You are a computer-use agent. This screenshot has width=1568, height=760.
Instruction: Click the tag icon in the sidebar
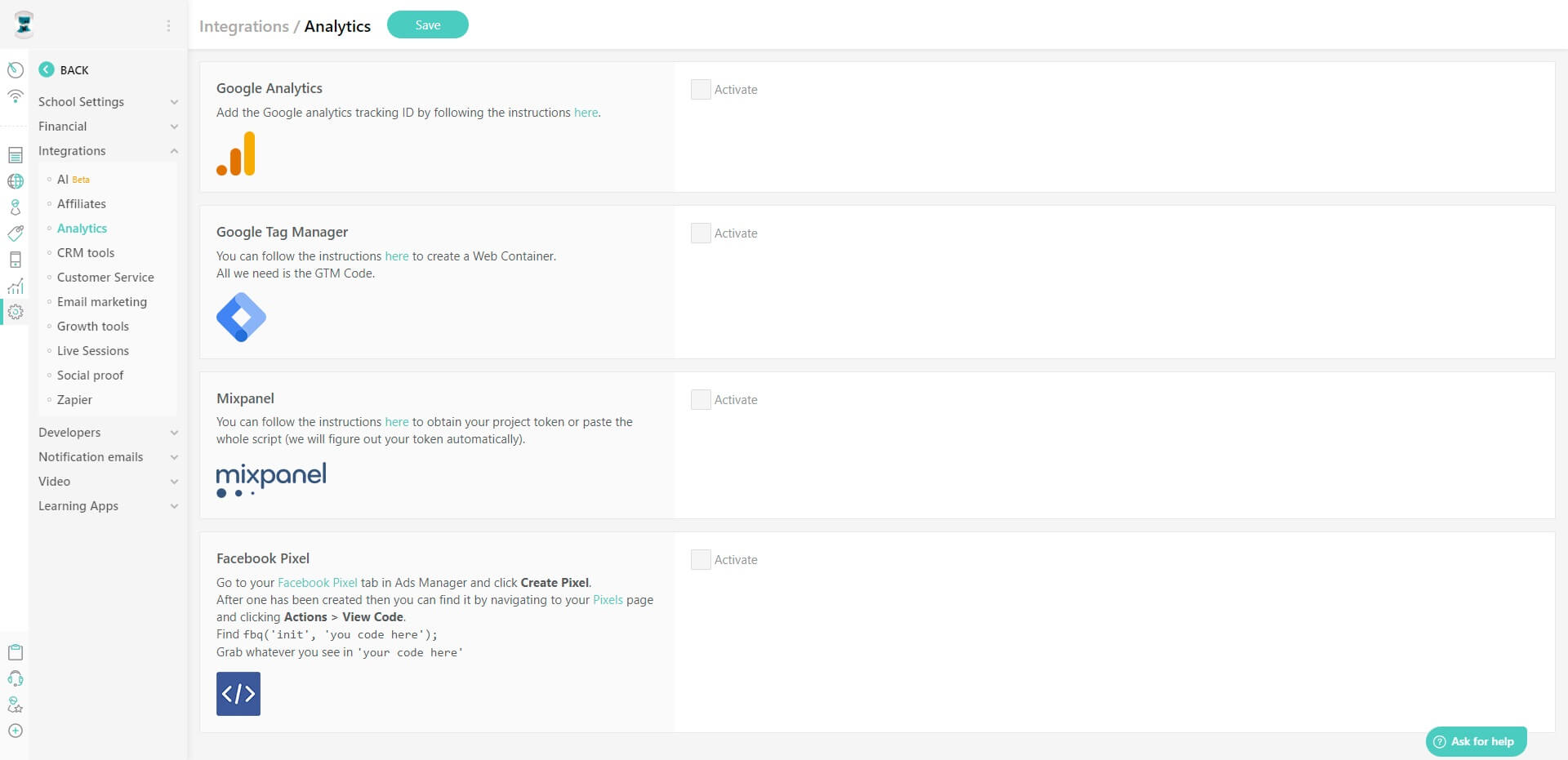pos(15,233)
